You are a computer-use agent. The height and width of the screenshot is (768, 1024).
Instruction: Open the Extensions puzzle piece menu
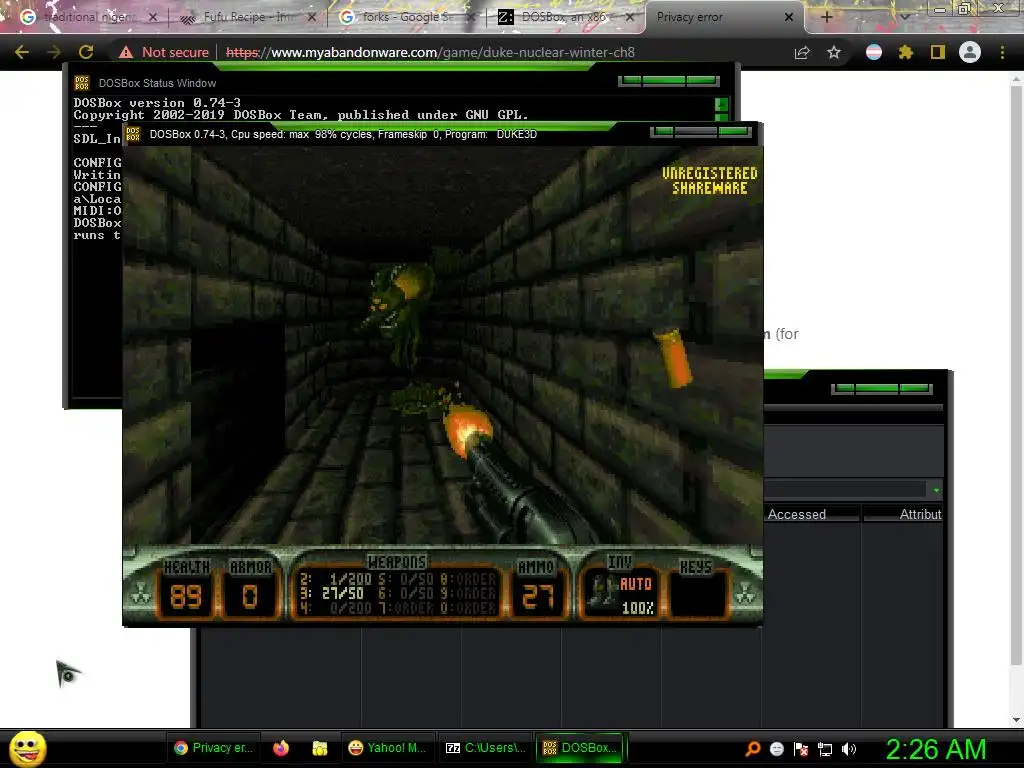coord(906,52)
